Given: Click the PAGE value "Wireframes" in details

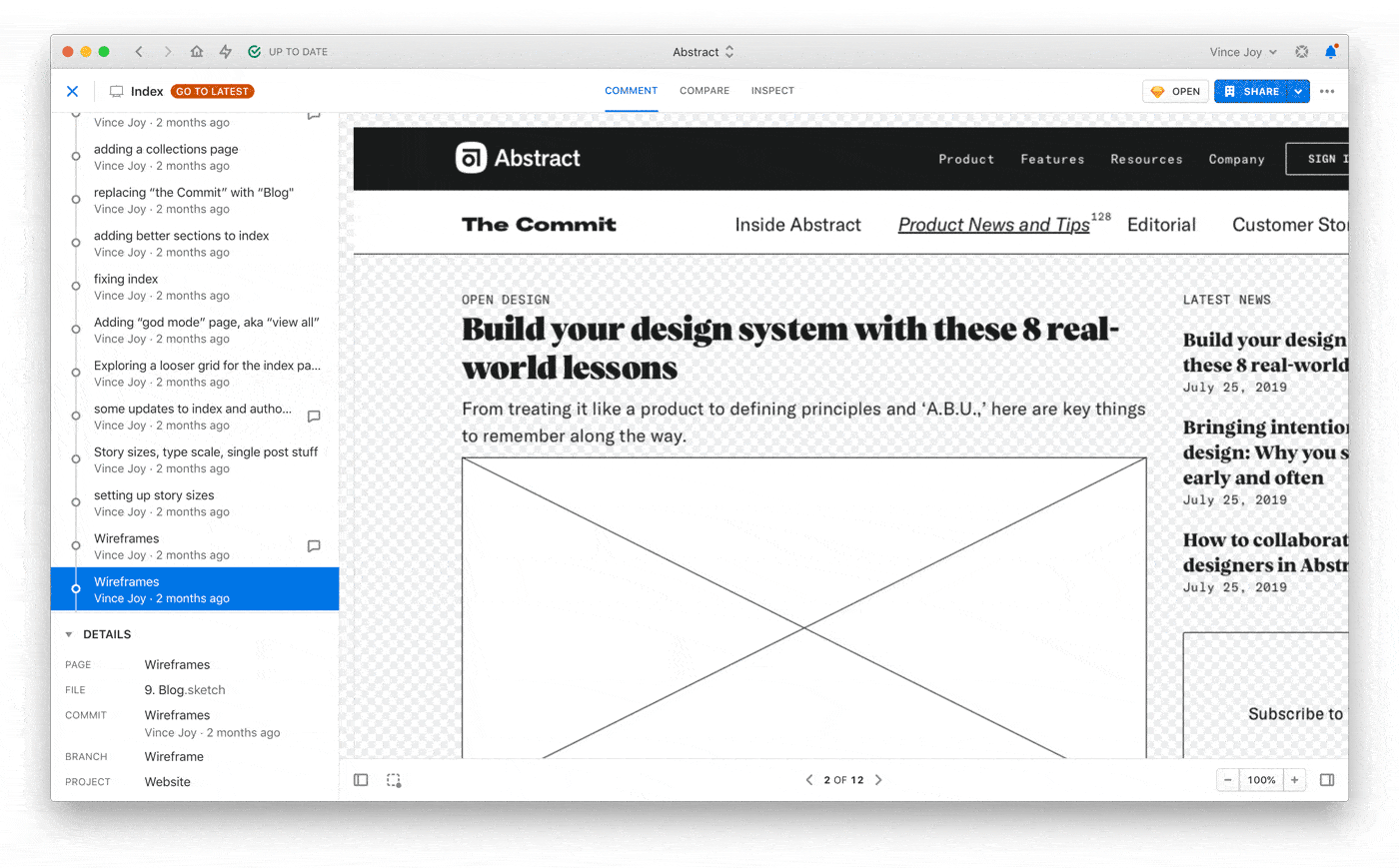Looking at the screenshot, I should (177, 665).
